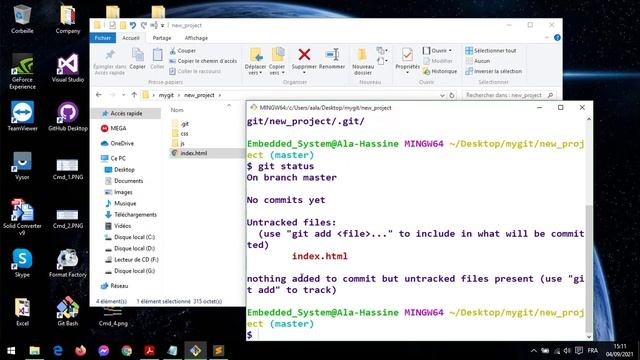Image resolution: width=640 pixels, height=360 pixels.
Task: Open the Excel desktop shortcut
Action: (22, 312)
